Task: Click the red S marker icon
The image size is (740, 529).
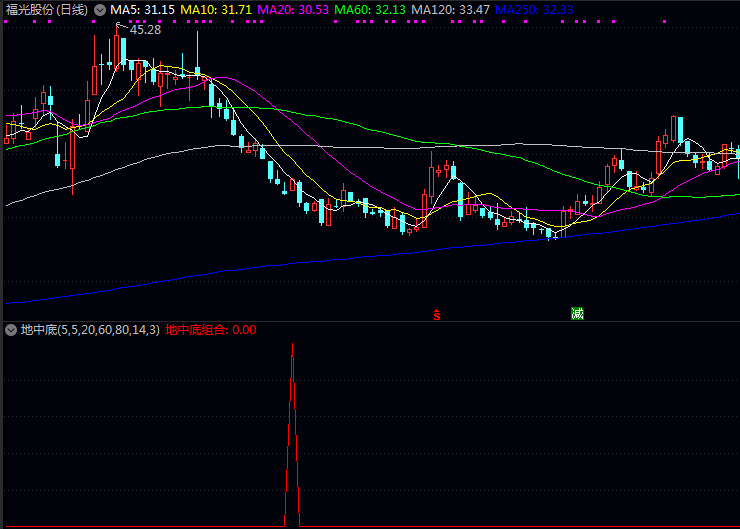Action: (x=437, y=314)
